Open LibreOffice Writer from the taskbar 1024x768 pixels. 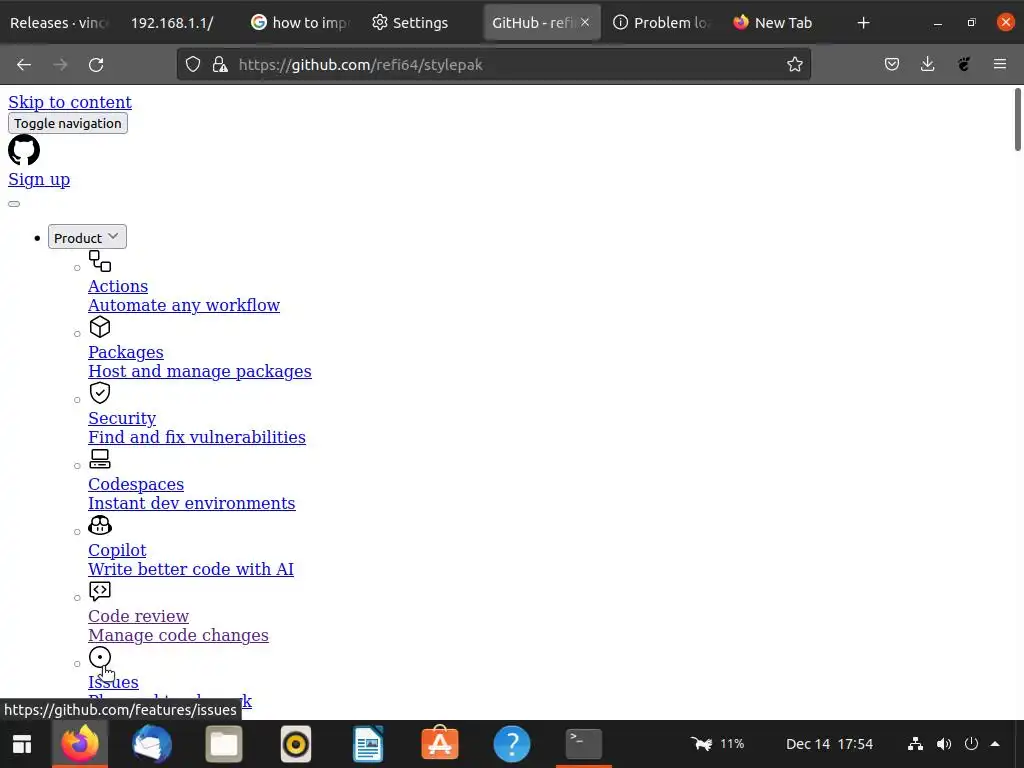pyautogui.click(x=368, y=744)
